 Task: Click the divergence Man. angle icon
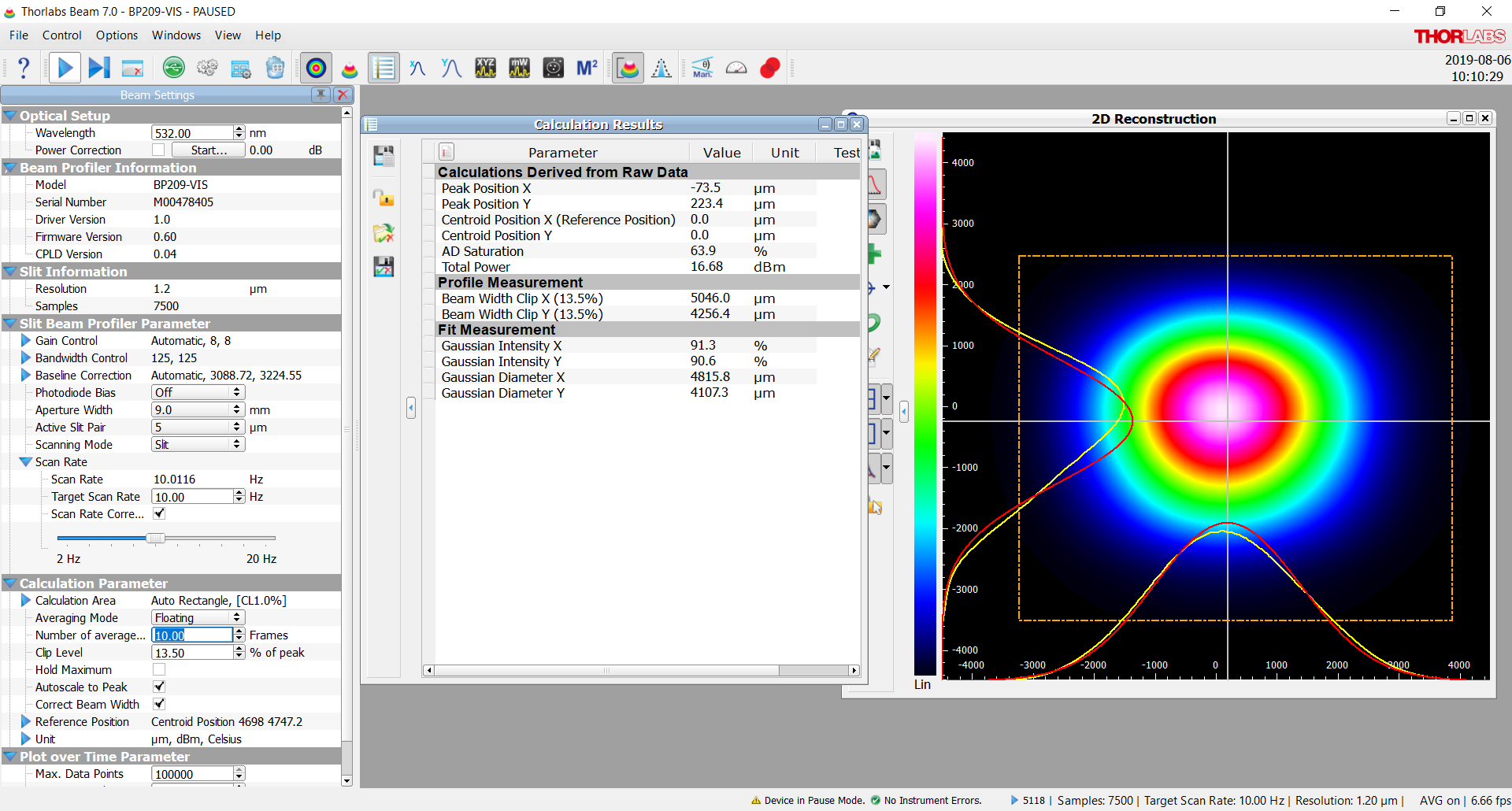tap(702, 69)
